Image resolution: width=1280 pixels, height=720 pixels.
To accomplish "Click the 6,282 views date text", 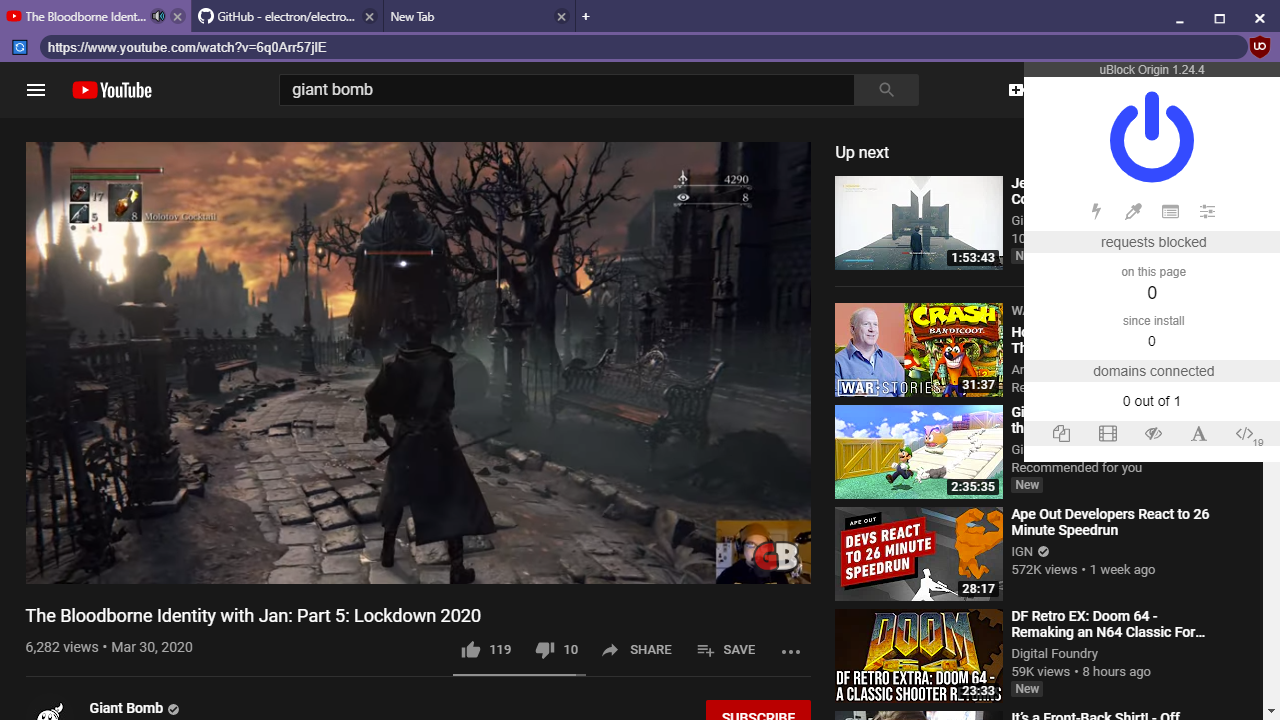I will 109,647.
